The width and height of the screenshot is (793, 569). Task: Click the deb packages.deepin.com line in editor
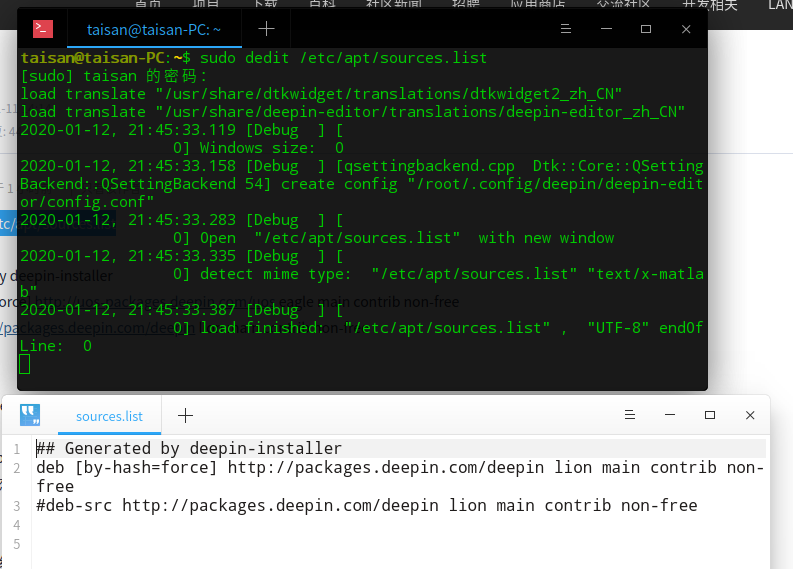pyautogui.click(x=400, y=476)
